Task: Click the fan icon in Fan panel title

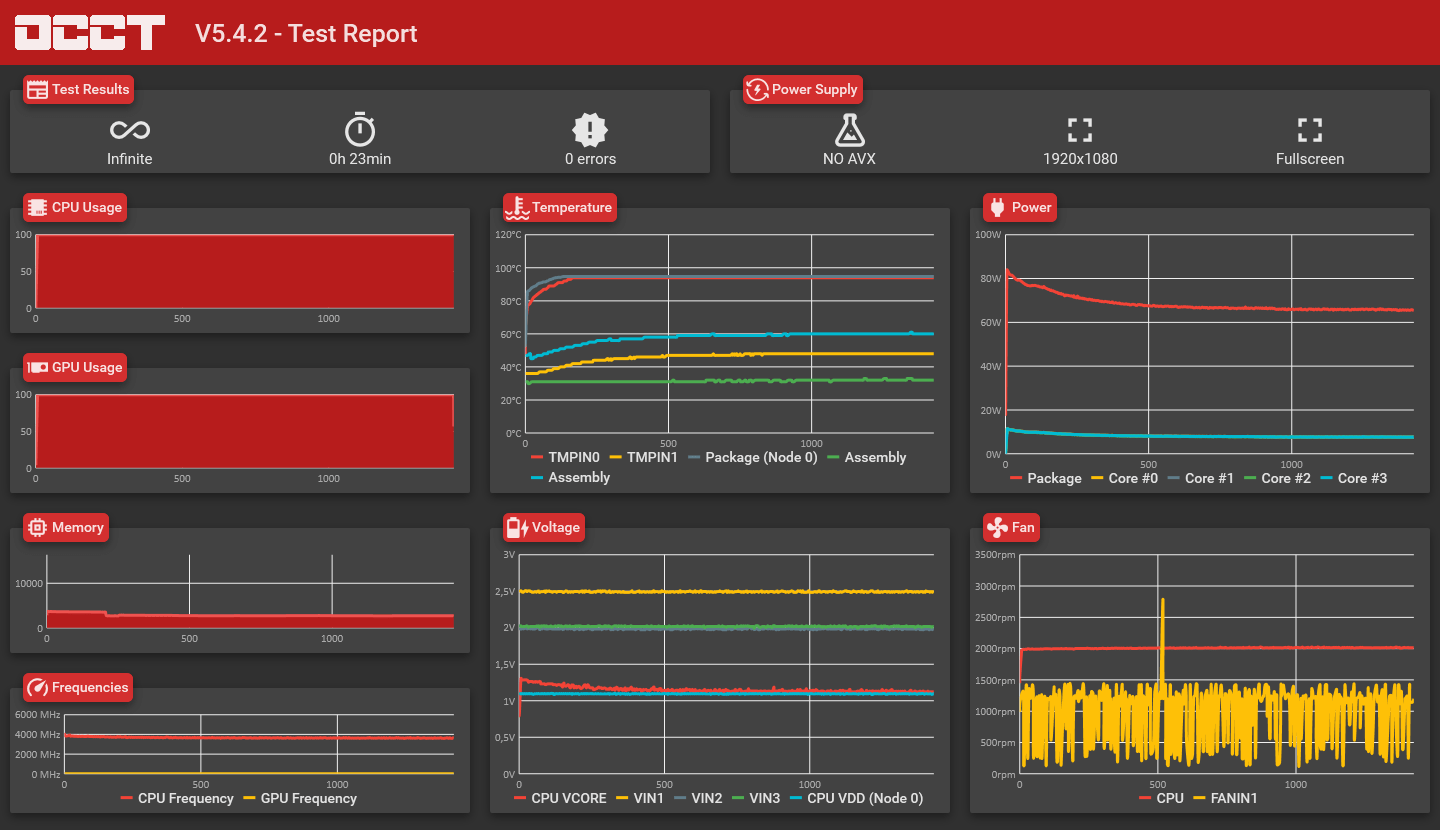Action: tap(997, 527)
